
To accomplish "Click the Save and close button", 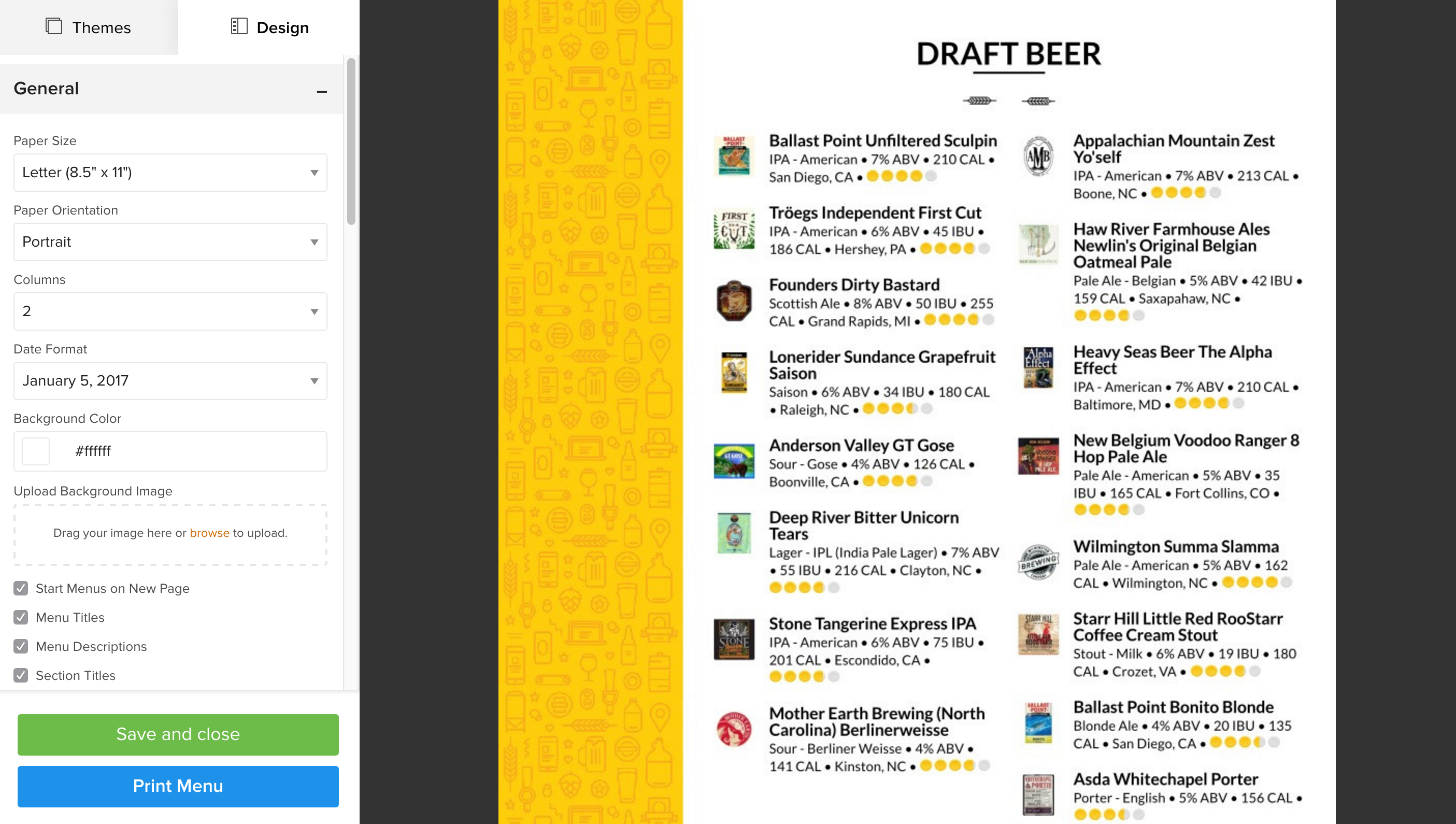I will point(178,734).
